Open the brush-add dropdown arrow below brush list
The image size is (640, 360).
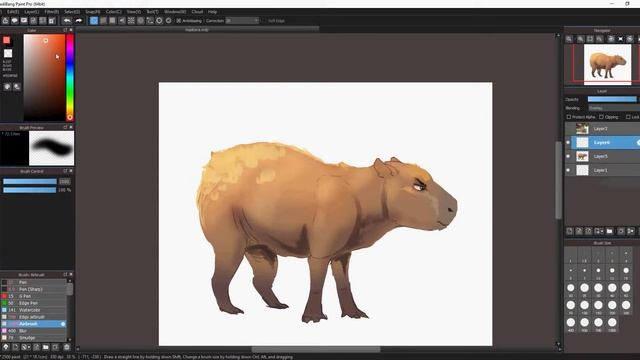click(29, 347)
